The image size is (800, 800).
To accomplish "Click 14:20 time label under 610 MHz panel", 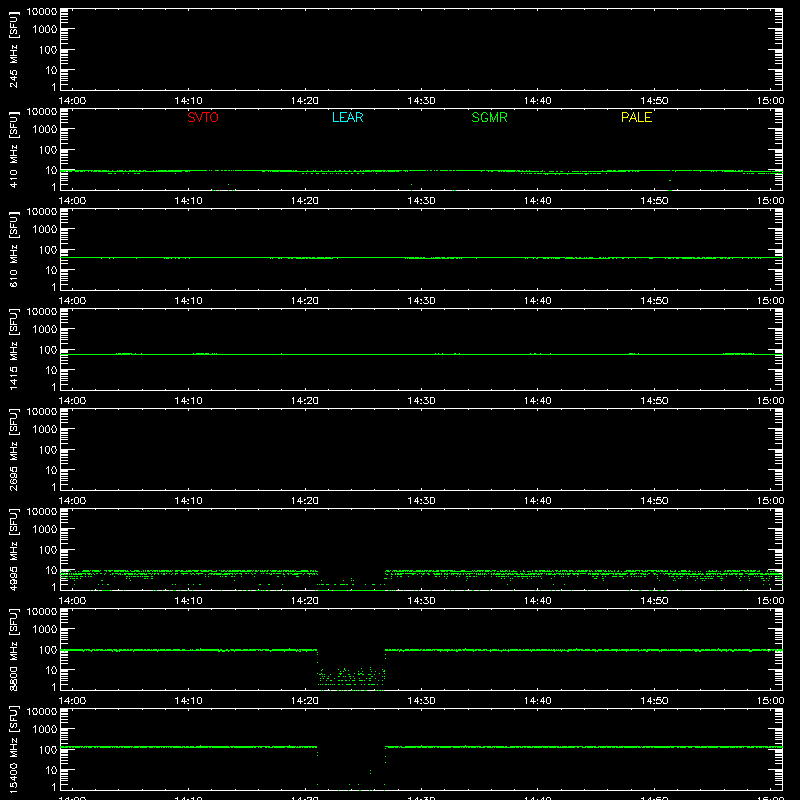I will coord(305,301).
